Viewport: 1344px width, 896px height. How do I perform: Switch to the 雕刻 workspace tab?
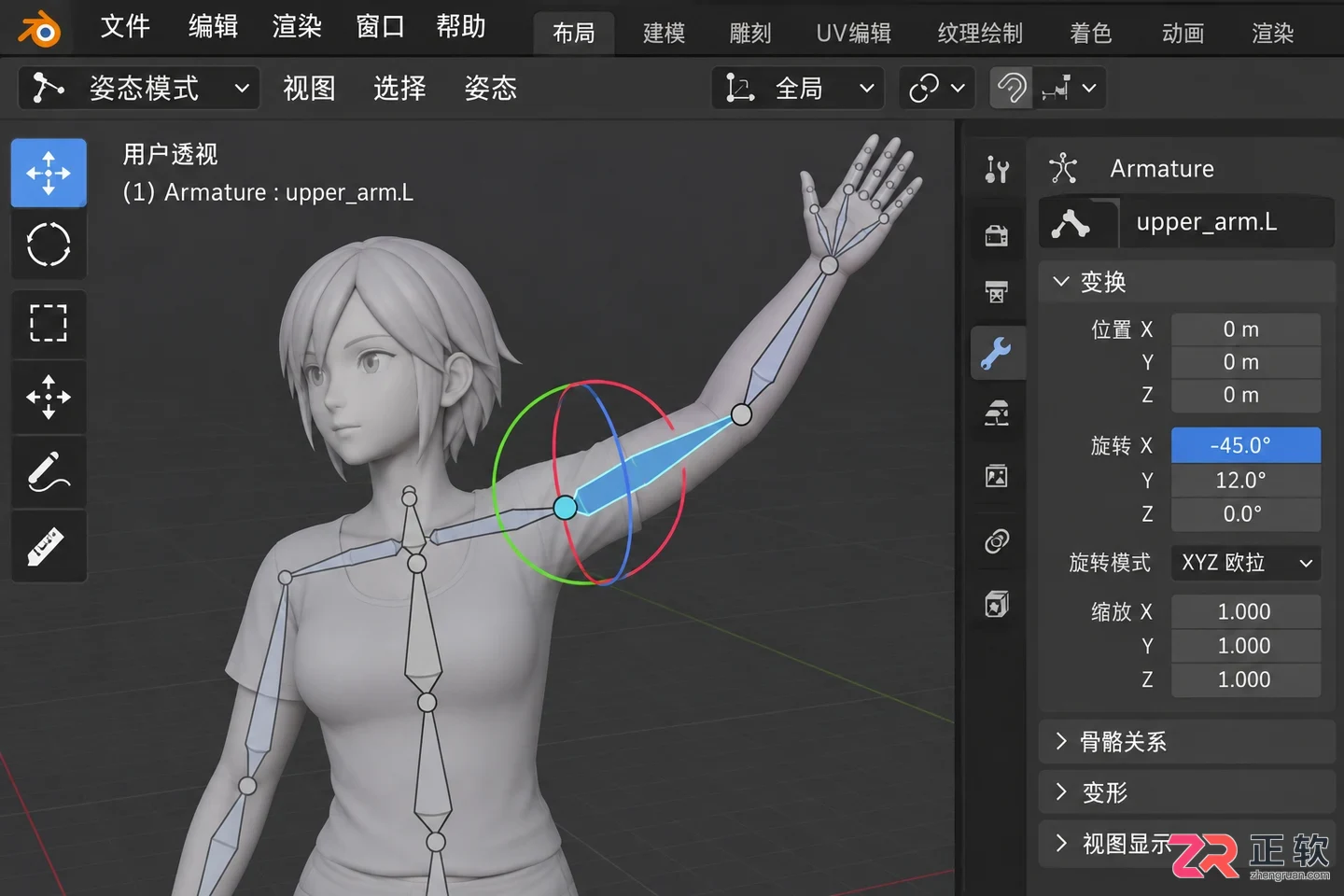pyautogui.click(x=750, y=34)
